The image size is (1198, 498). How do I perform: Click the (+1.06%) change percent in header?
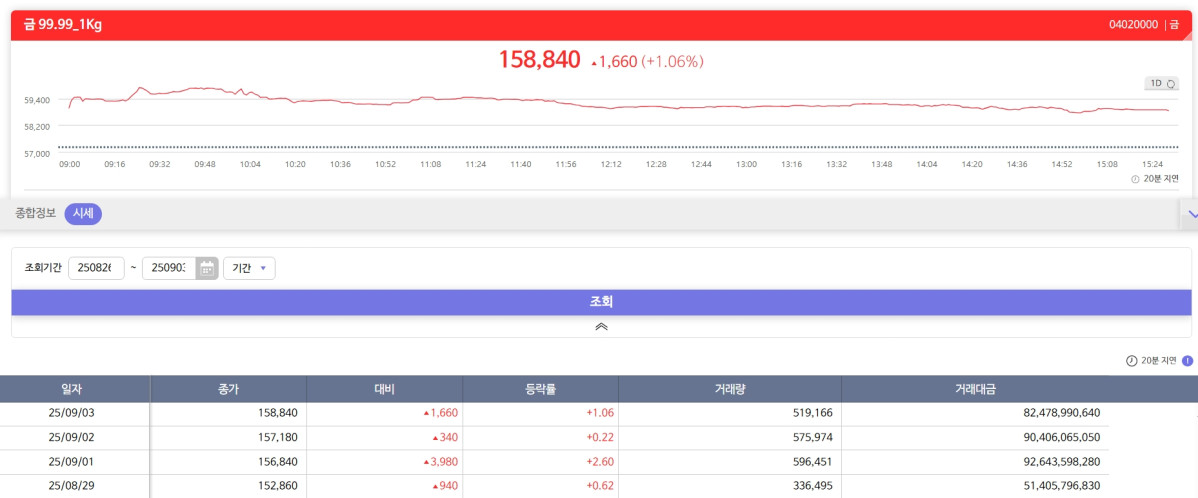(672, 62)
